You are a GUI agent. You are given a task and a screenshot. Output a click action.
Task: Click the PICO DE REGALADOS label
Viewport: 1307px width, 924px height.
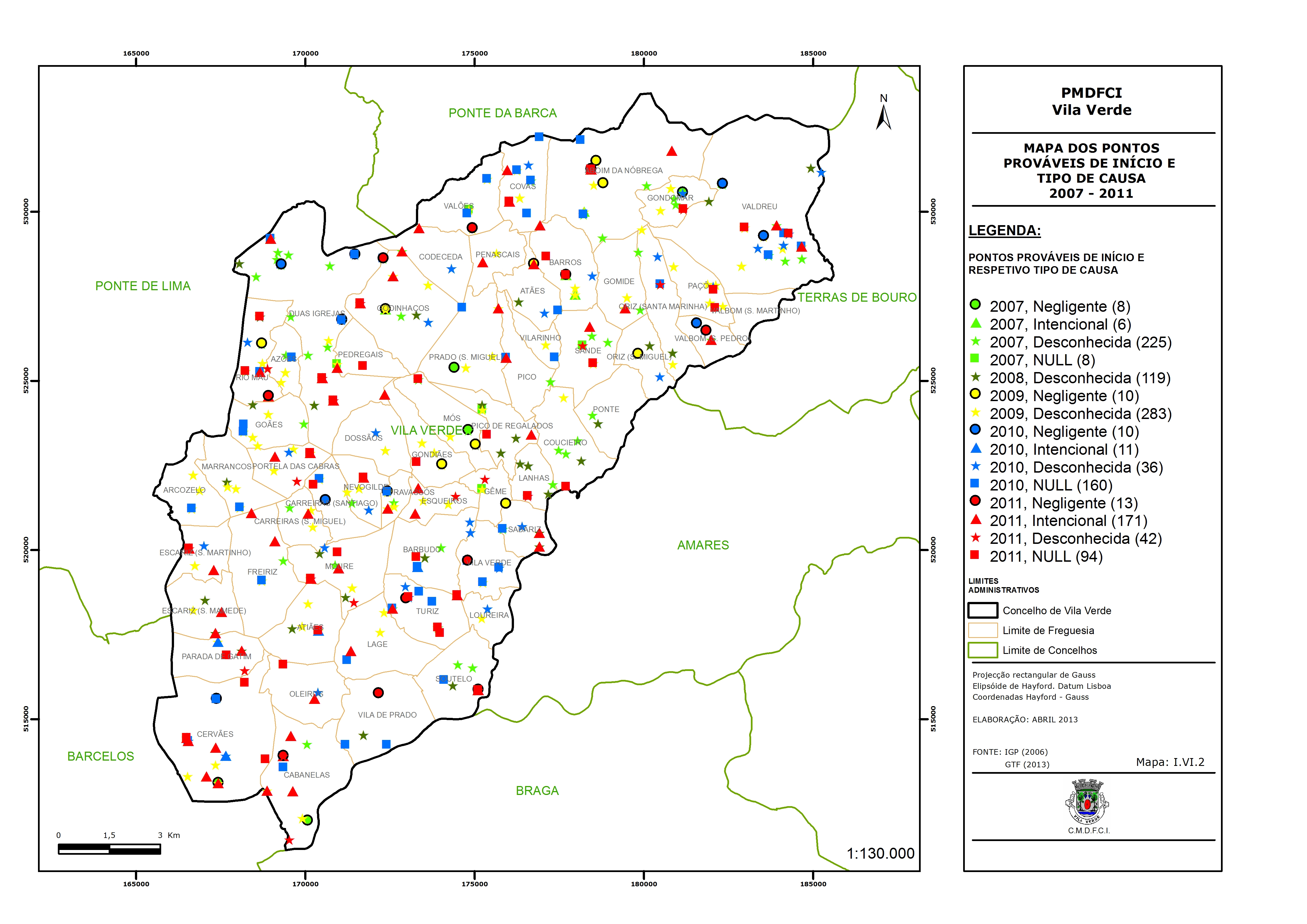(512, 425)
